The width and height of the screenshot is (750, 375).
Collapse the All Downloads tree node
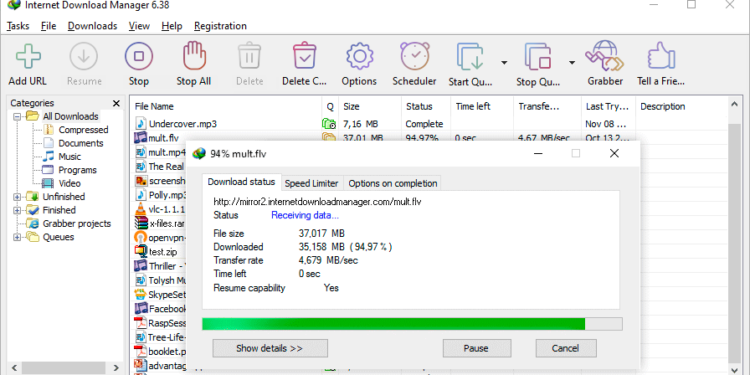pos(17,116)
